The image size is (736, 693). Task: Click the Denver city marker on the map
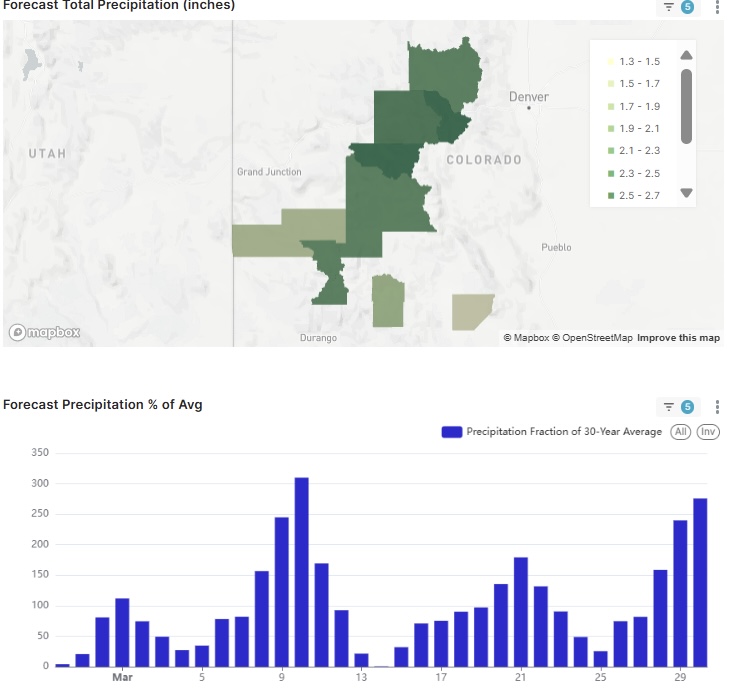[x=529, y=107]
